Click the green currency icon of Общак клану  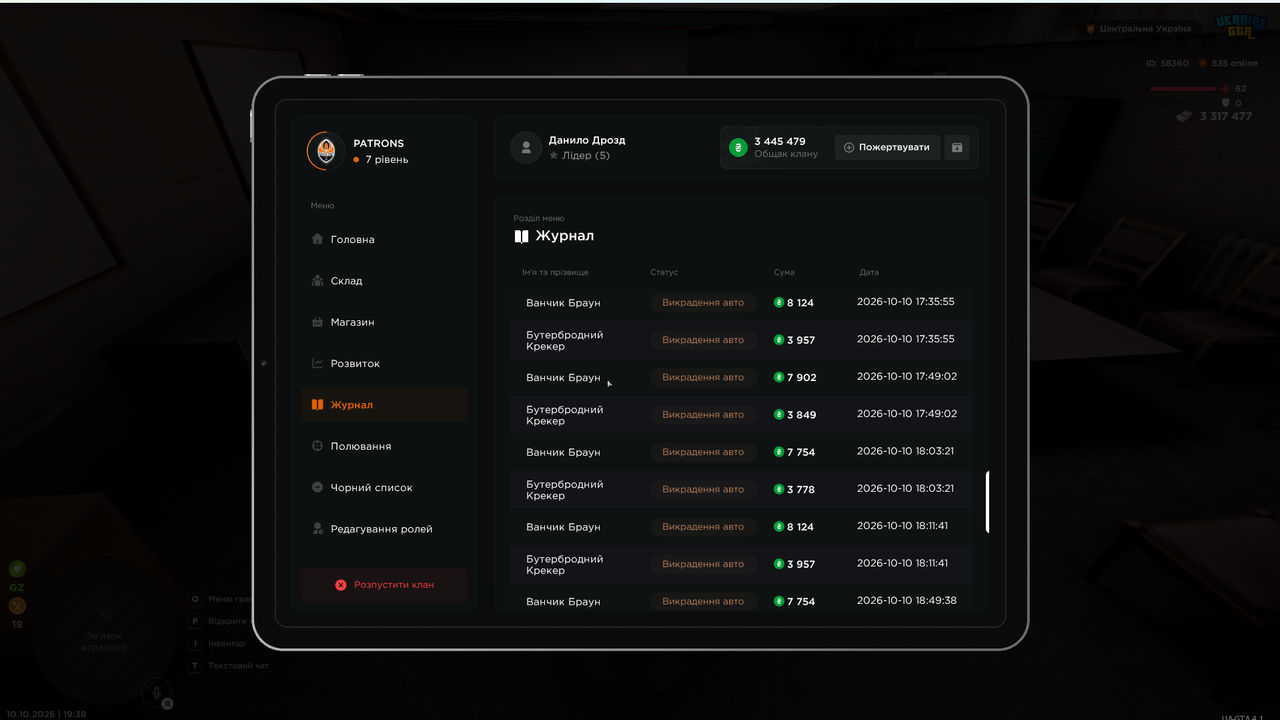(738, 148)
